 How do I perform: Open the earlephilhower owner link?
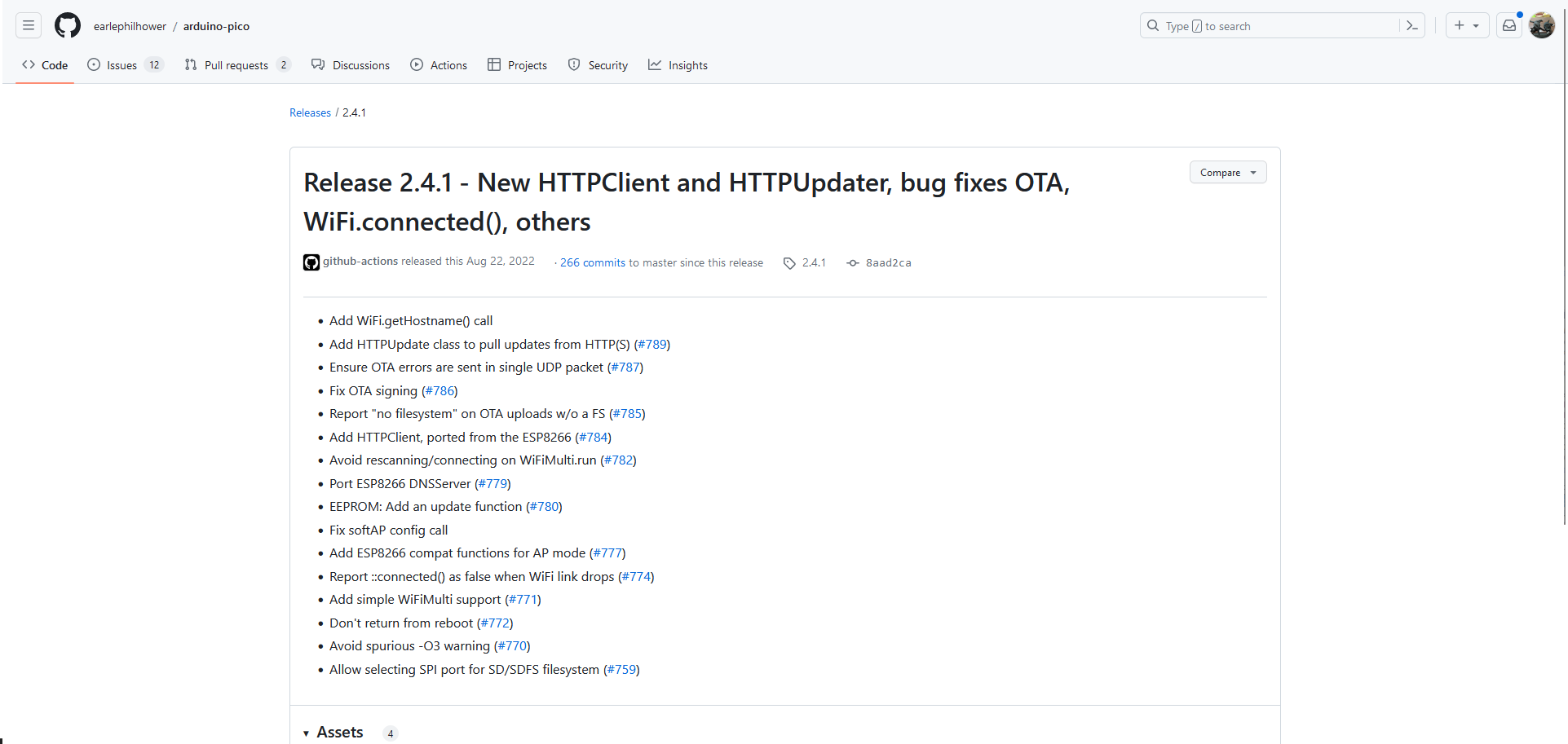(x=130, y=26)
